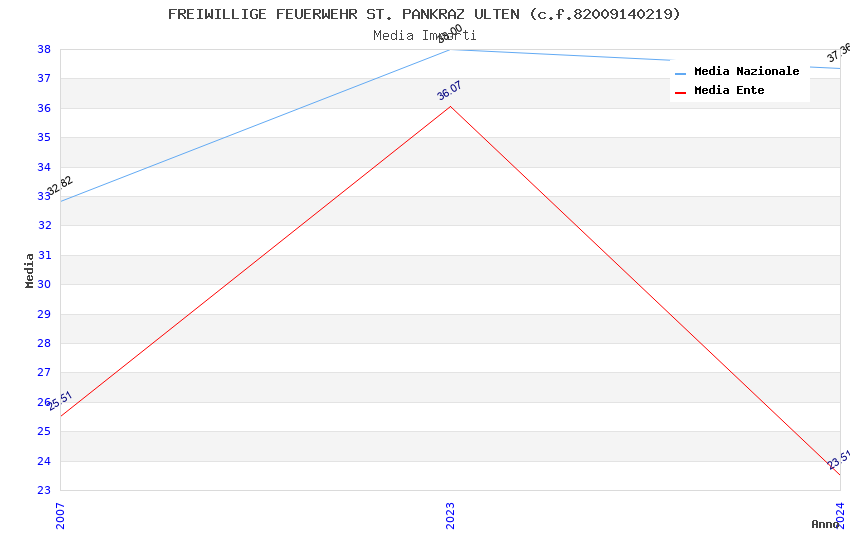Click the y-axis value 31
850x550 pixels.
44,255
